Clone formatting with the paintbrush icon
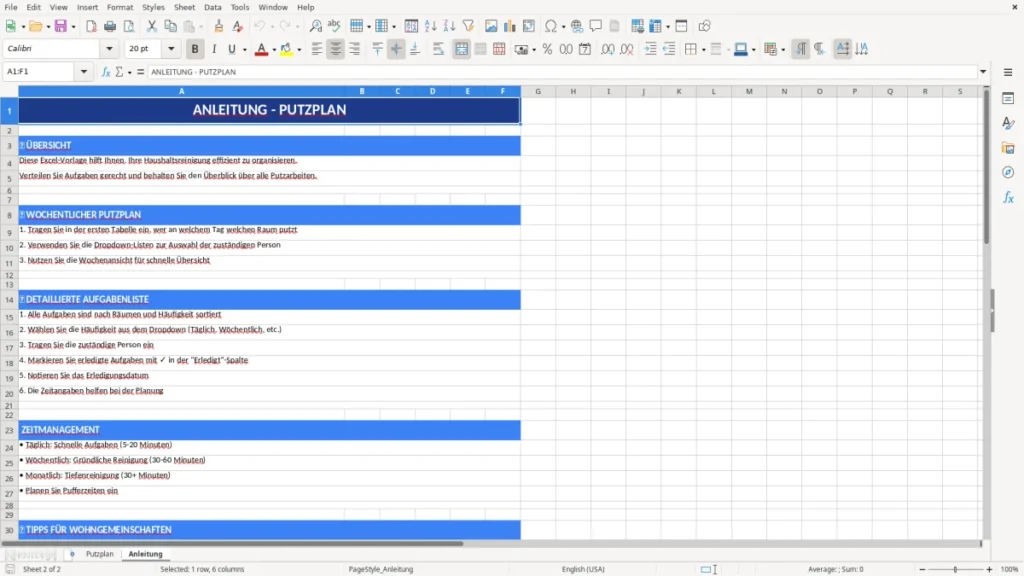Image resolution: width=1024 pixels, height=576 pixels. [219, 26]
